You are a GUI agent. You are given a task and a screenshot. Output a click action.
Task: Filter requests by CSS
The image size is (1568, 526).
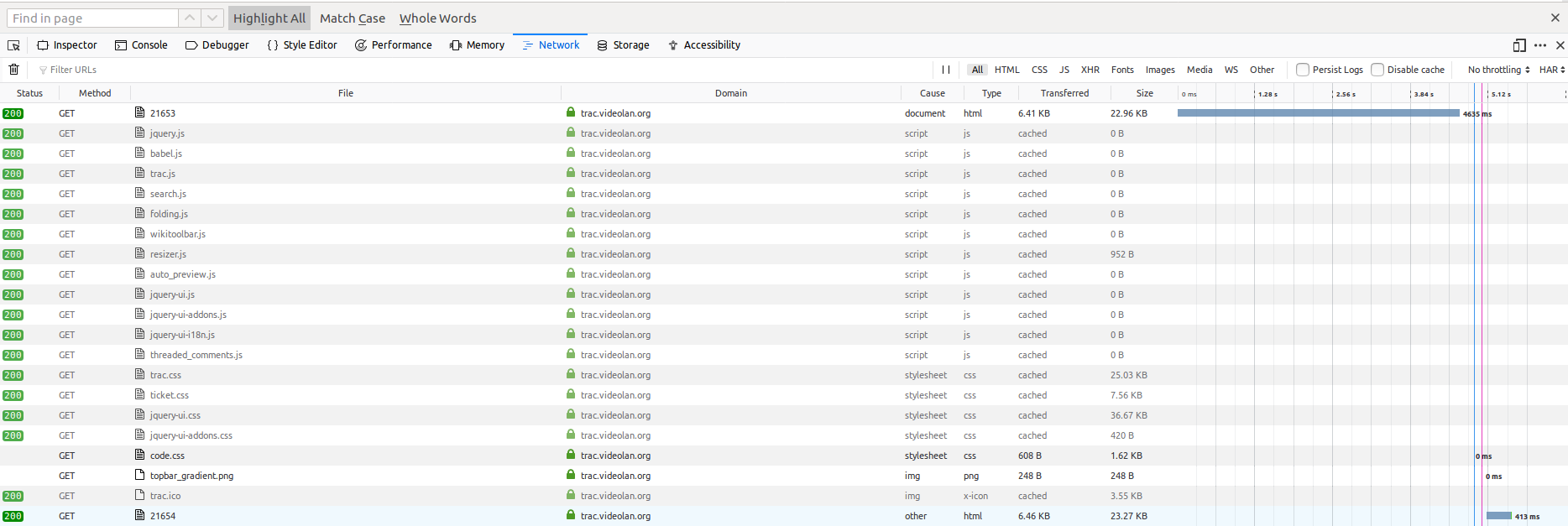click(1039, 70)
